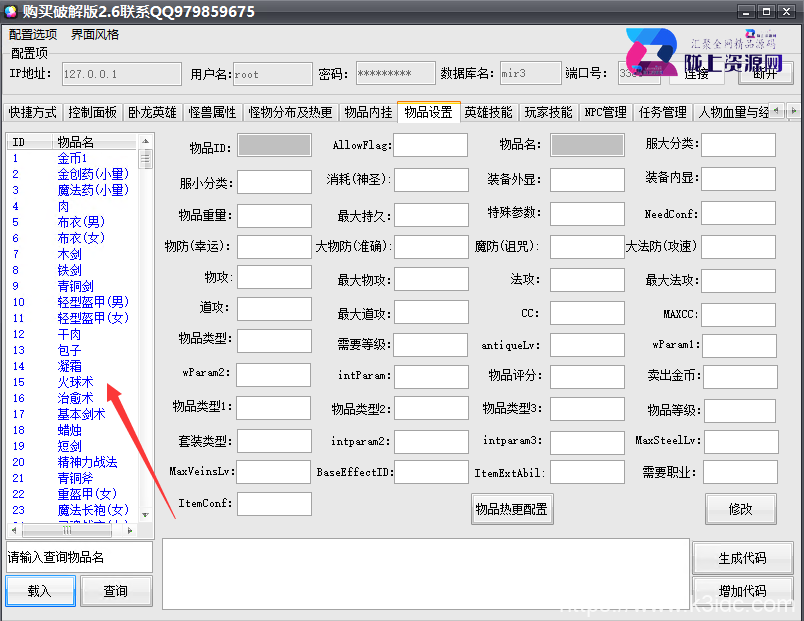804x621 pixels.
Task: Open the 配置选项 menu
Action: pyautogui.click(x=33, y=34)
